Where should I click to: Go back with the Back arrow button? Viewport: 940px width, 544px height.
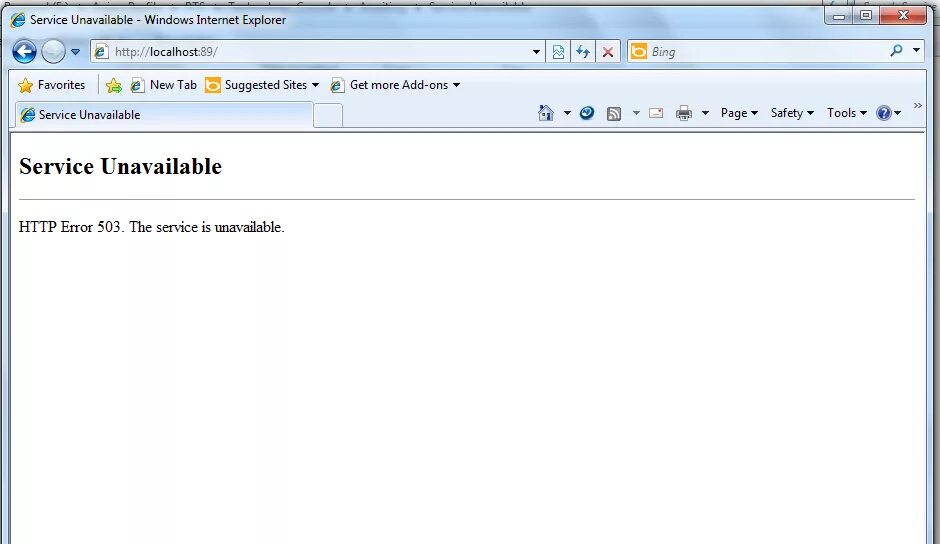(x=25, y=52)
